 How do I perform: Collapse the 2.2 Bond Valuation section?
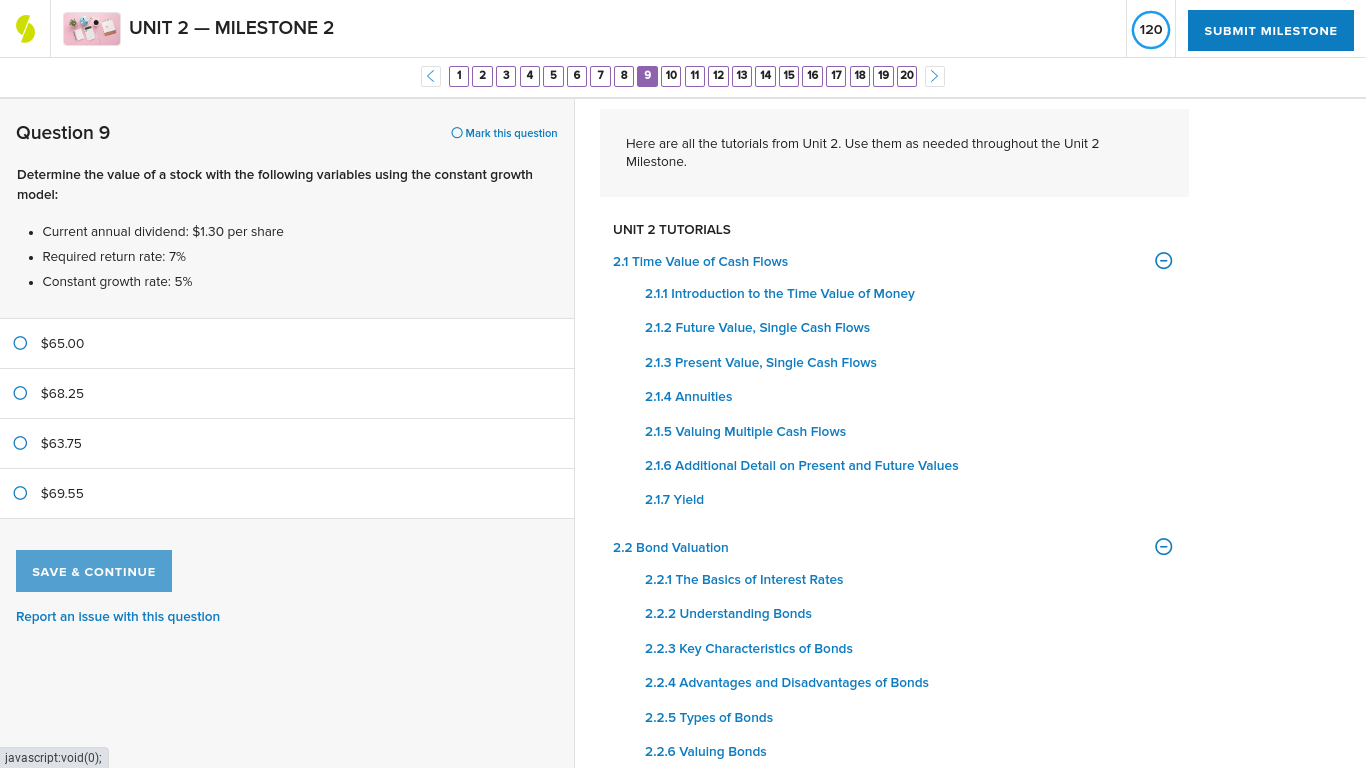point(670,547)
